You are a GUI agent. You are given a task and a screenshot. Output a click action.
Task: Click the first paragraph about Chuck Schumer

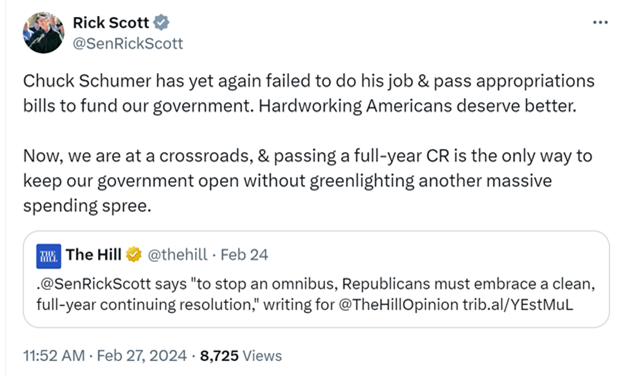(x=309, y=93)
